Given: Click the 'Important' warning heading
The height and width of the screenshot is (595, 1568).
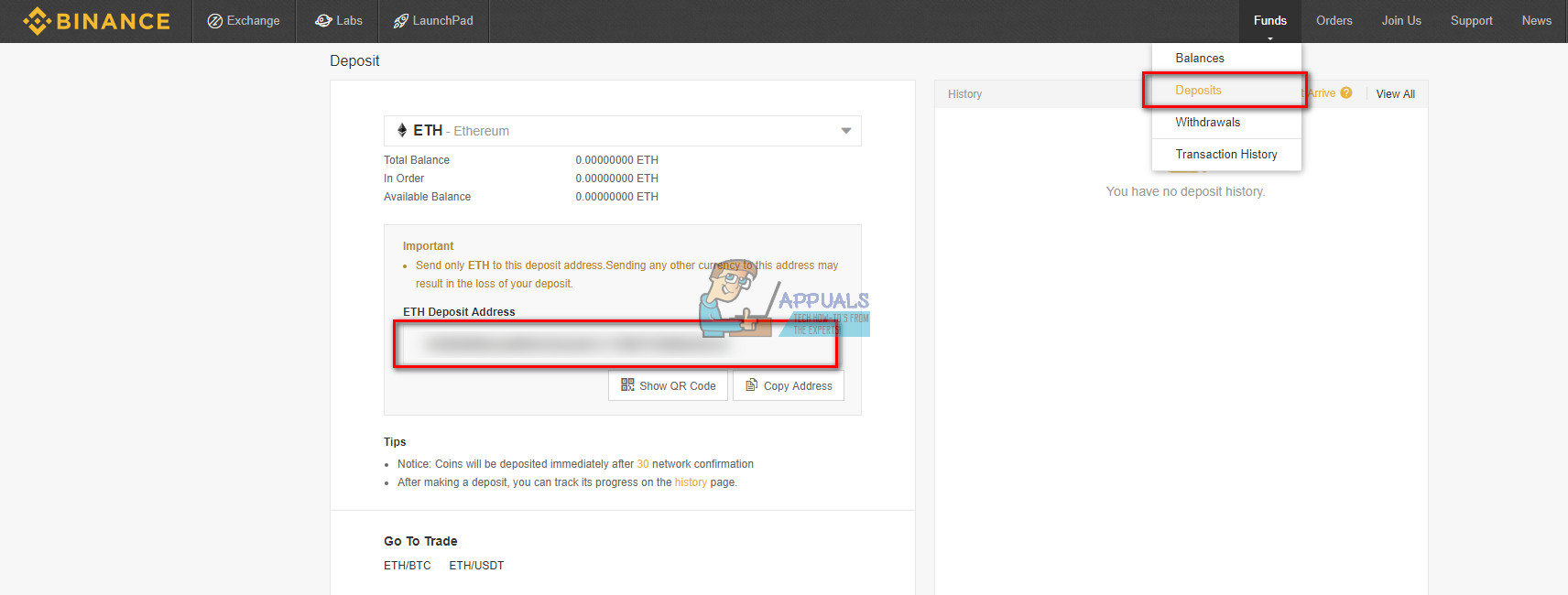Looking at the screenshot, I should click(x=428, y=246).
